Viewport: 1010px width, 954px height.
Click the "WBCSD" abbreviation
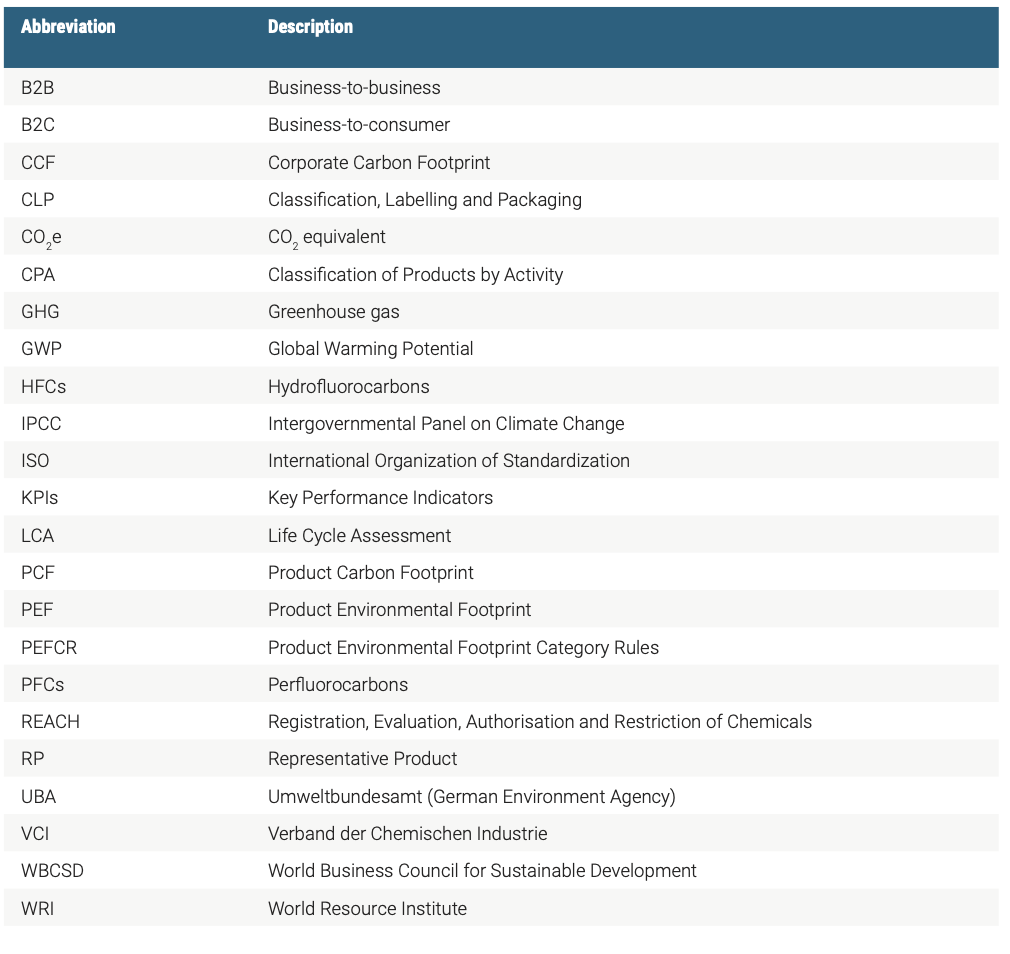click(x=52, y=871)
